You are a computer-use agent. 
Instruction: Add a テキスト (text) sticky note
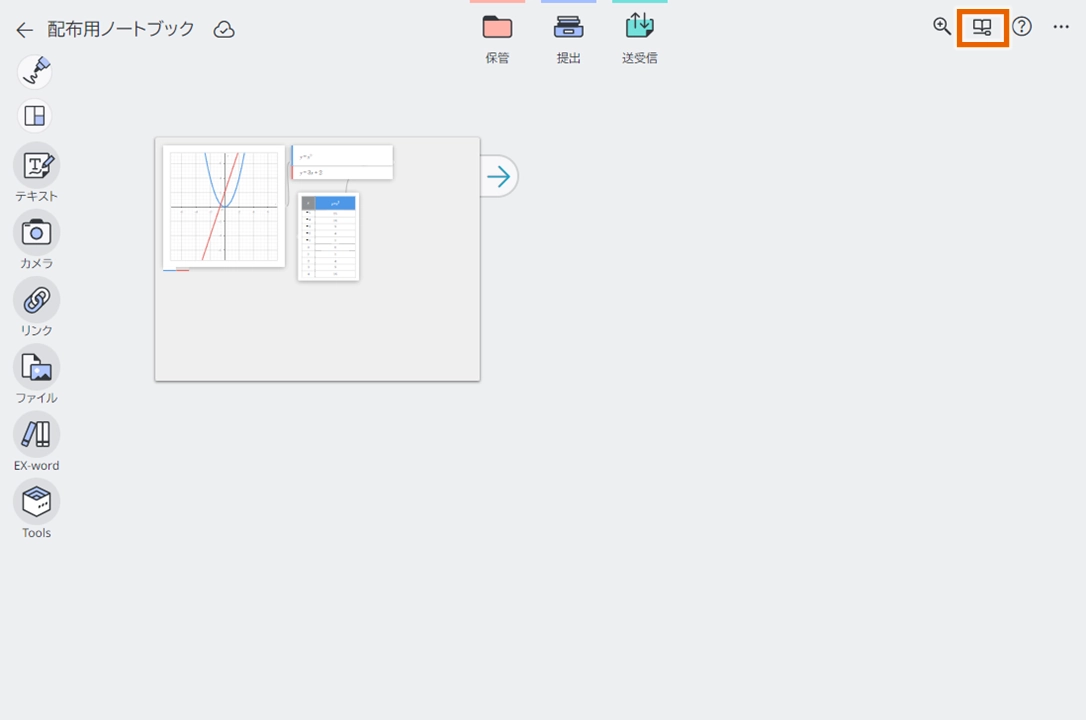pos(36,166)
